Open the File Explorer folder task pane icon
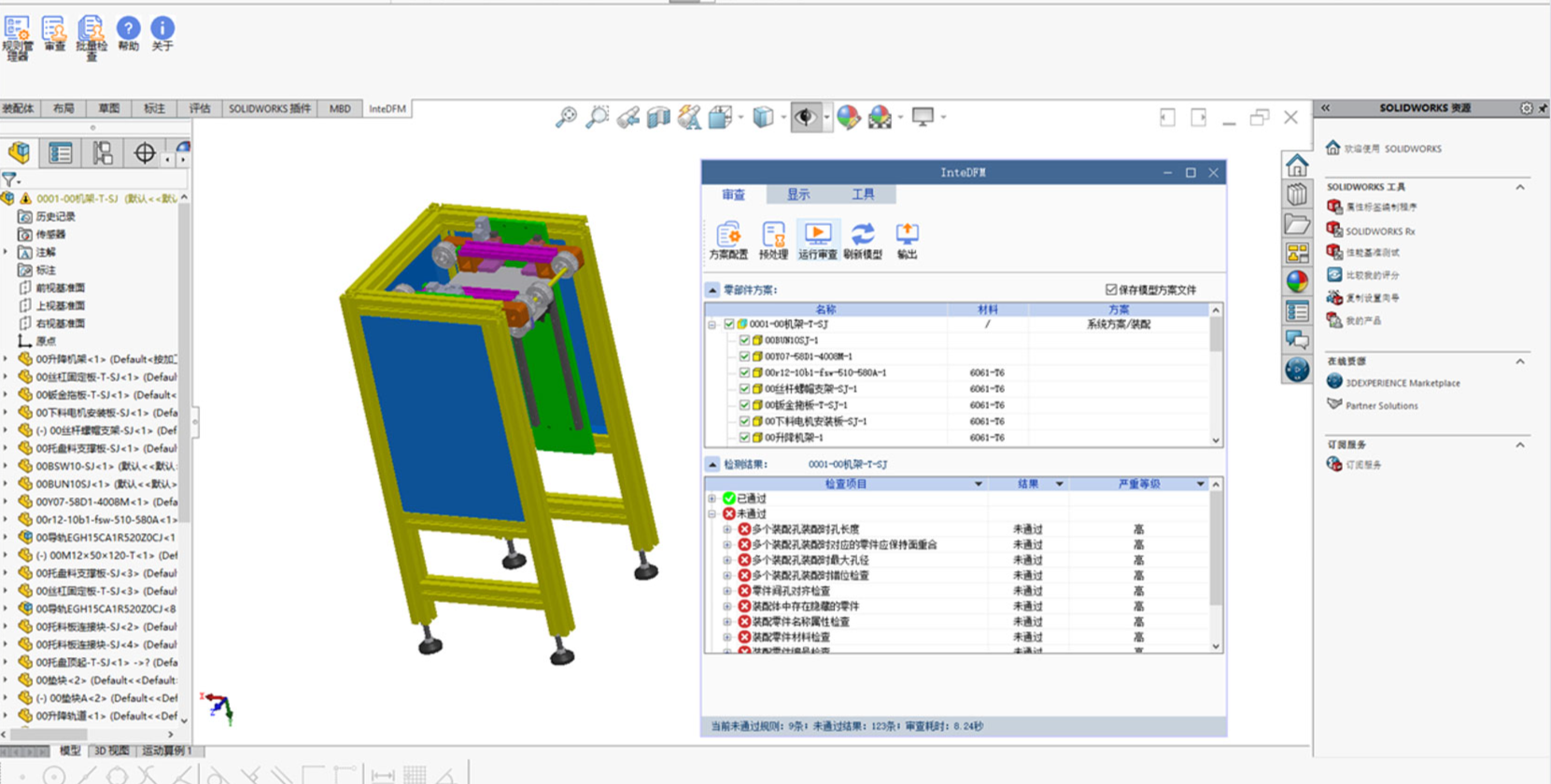Image resolution: width=1551 pixels, height=784 pixels. tap(1297, 224)
